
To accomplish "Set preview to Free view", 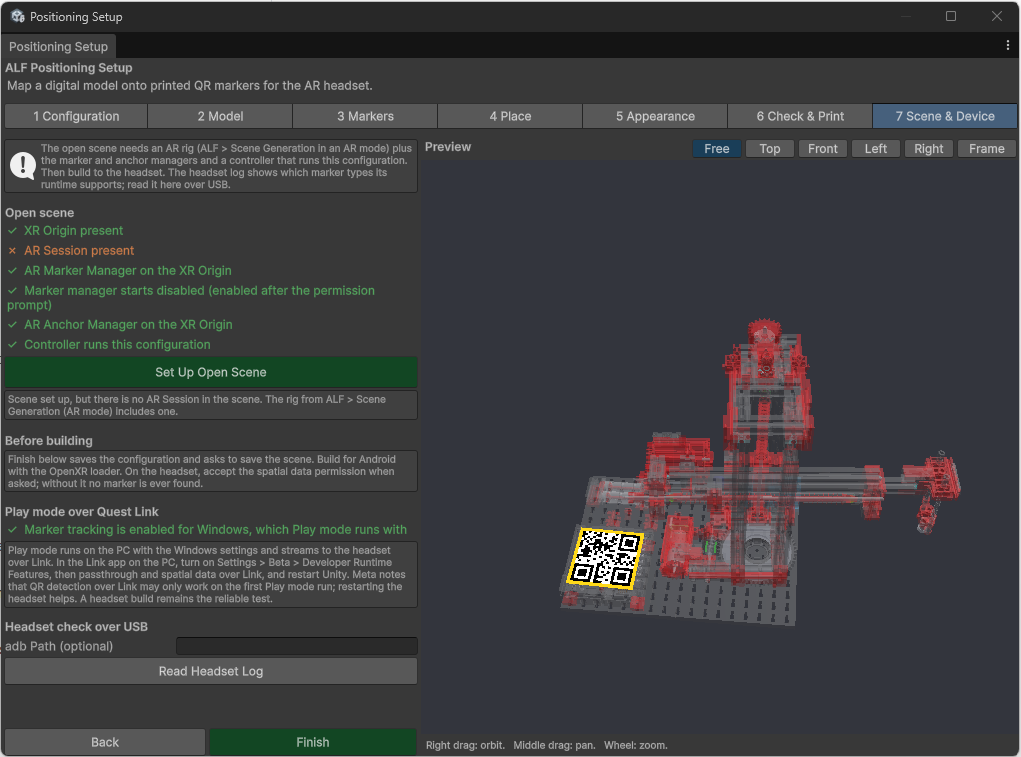I will 716,148.
